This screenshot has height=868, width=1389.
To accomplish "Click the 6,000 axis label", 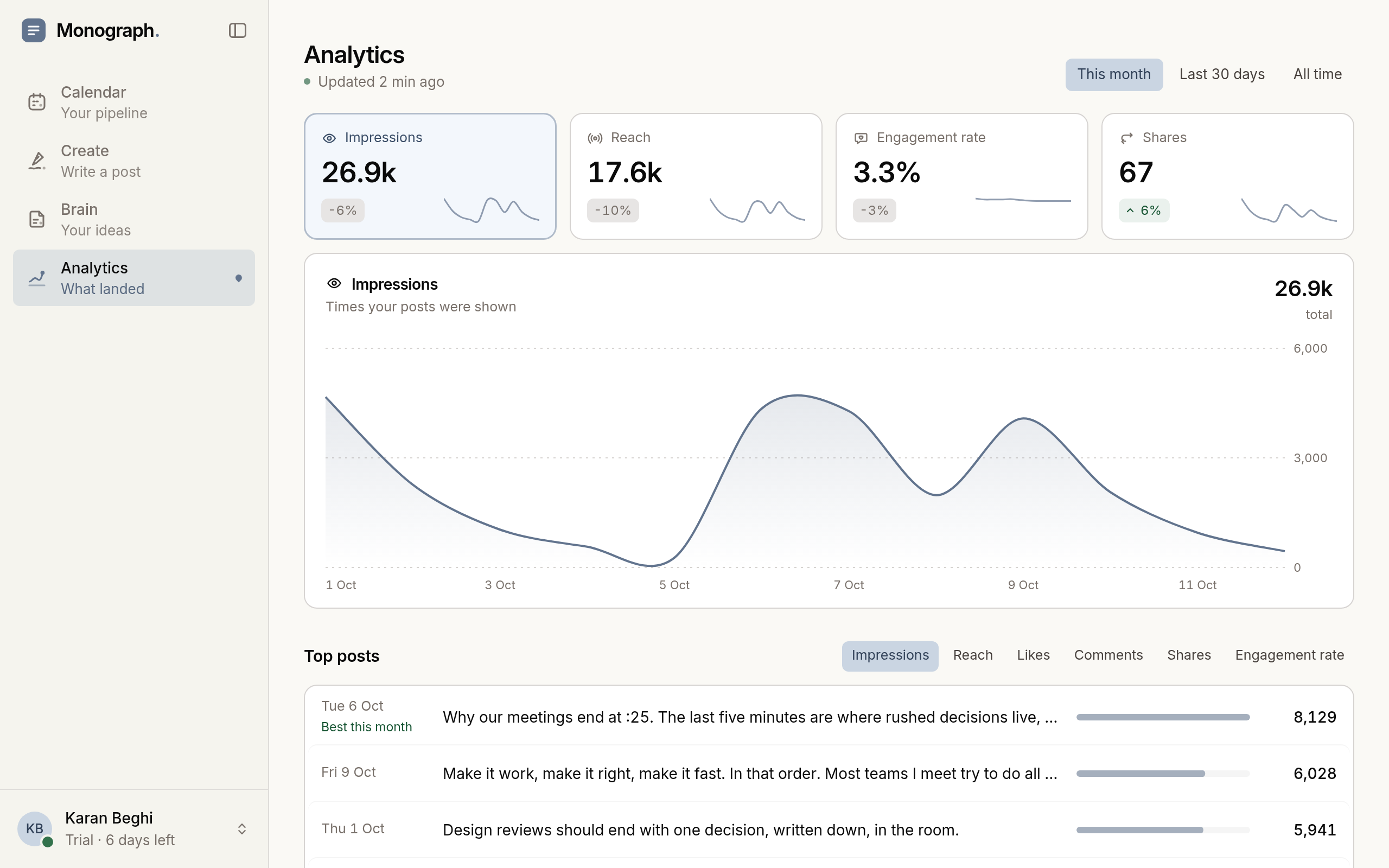I will point(1310,348).
